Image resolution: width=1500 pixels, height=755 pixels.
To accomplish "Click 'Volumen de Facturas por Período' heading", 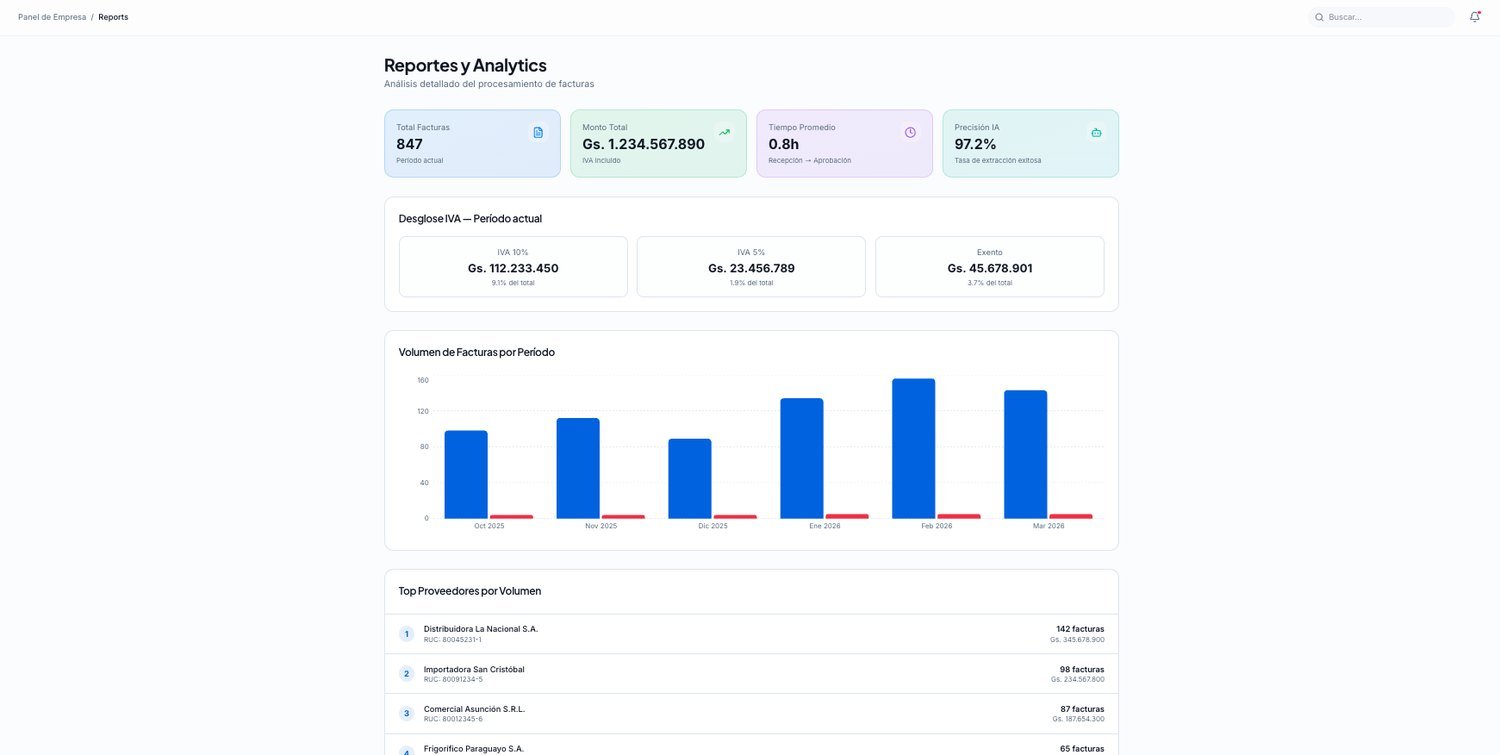I will (477, 352).
